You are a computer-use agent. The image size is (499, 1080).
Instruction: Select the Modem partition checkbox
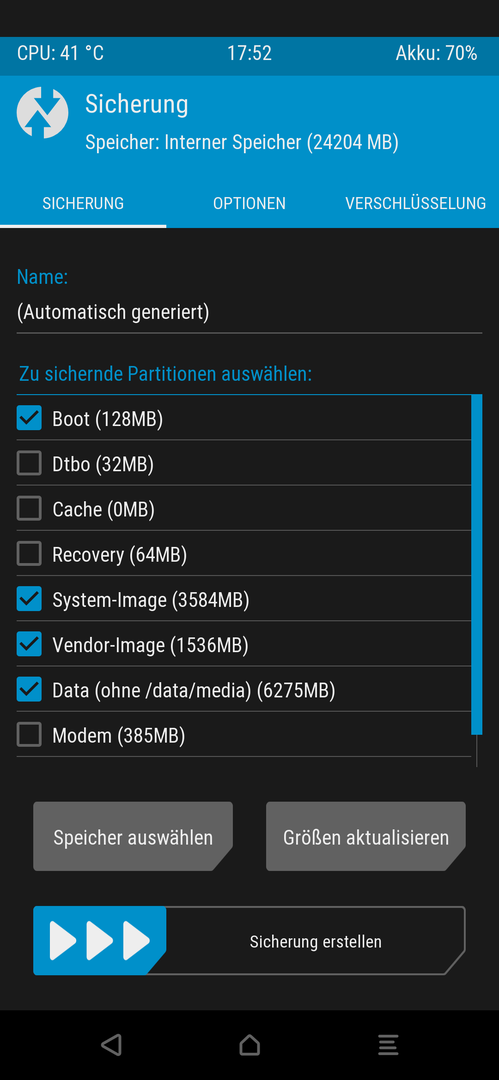click(29, 735)
